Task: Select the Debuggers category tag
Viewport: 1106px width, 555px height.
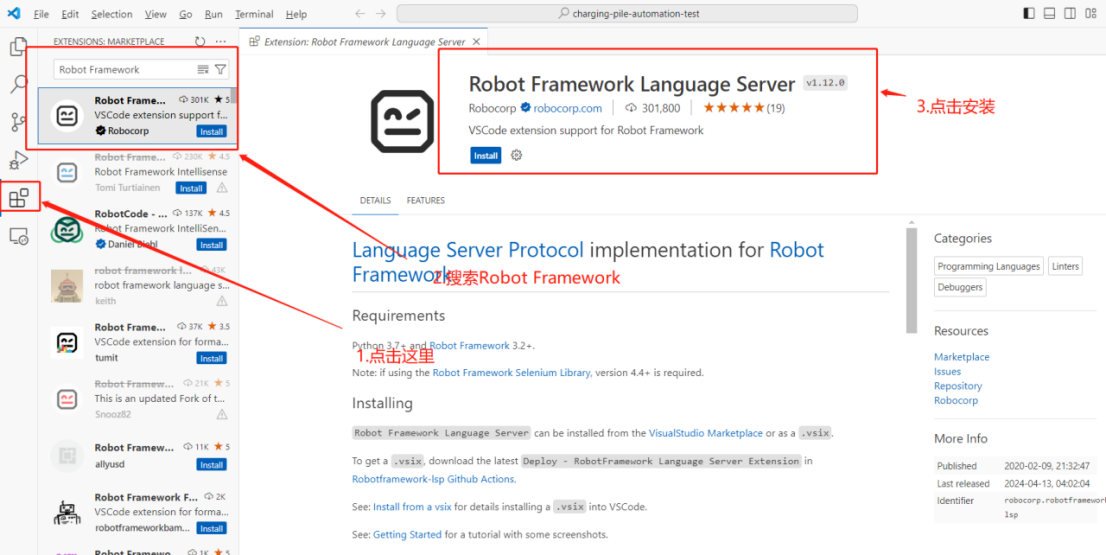Action: [960, 287]
